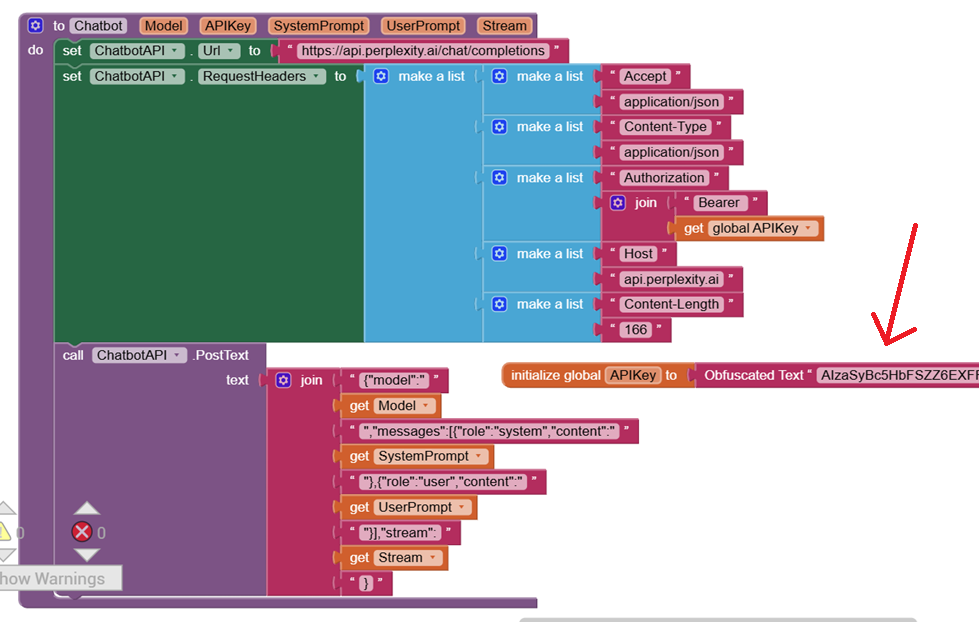Edit application/json text under Accept
This screenshot has width=979, height=633.
[671, 102]
